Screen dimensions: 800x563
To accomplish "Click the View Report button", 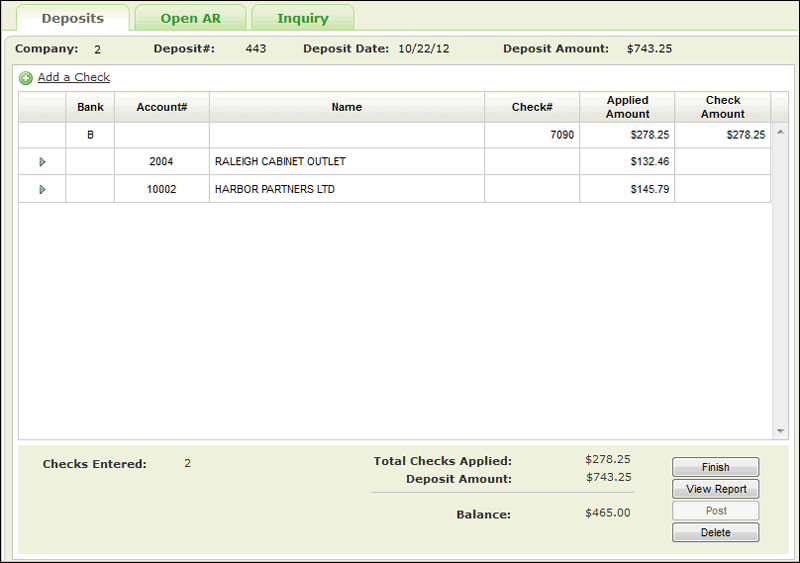I will pyautogui.click(x=715, y=489).
